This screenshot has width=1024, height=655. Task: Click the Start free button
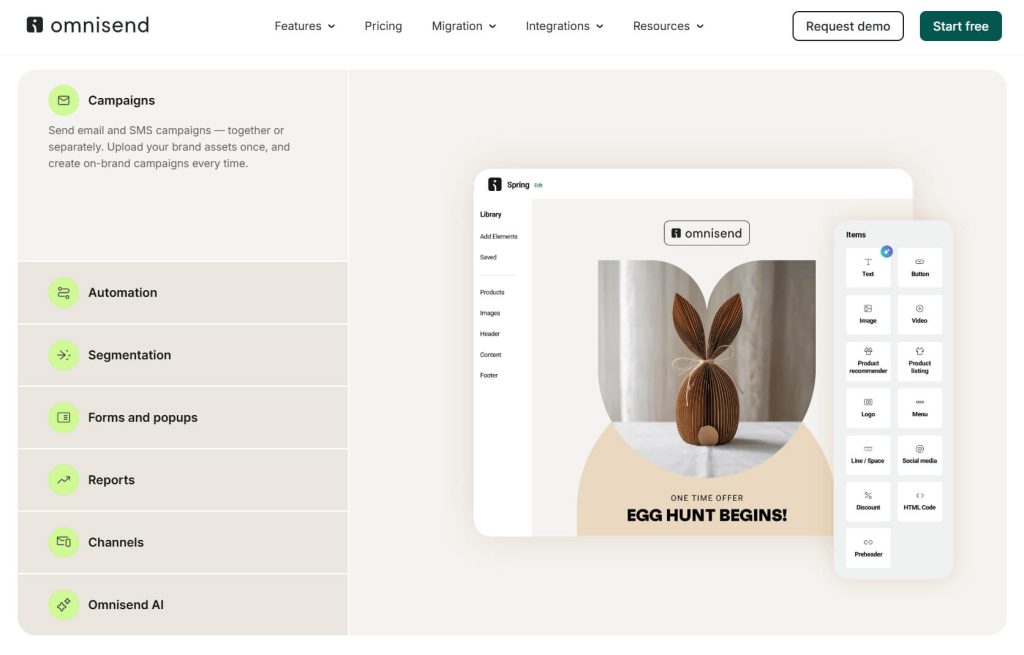(x=960, y=26)
